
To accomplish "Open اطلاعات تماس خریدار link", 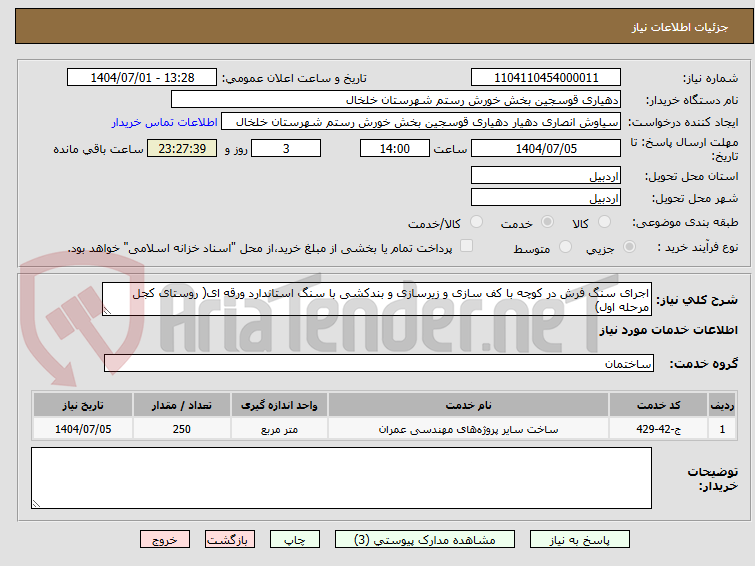I will click(165, 122).
